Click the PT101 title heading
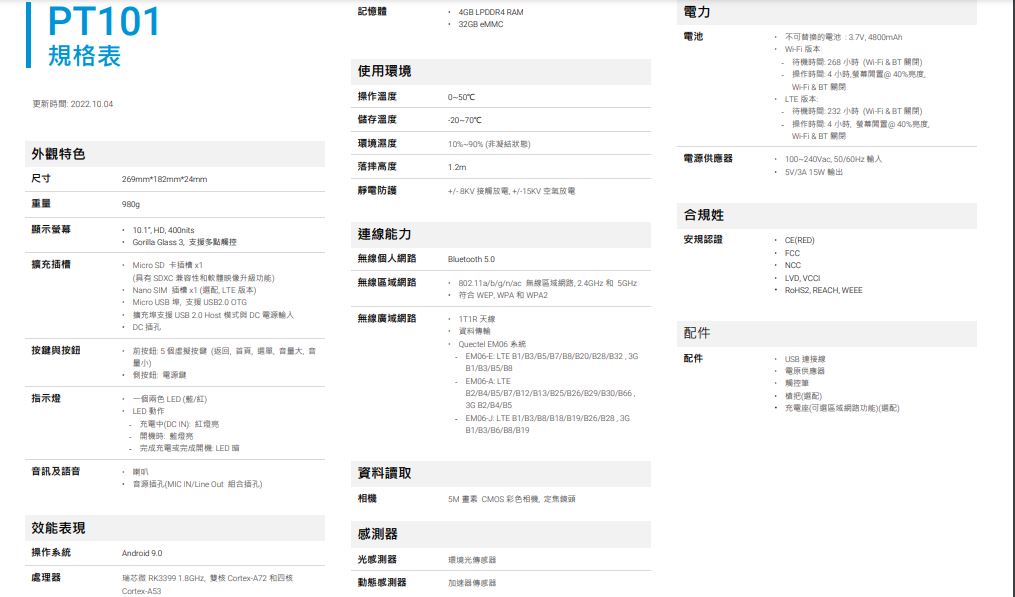 pos(105,22)
